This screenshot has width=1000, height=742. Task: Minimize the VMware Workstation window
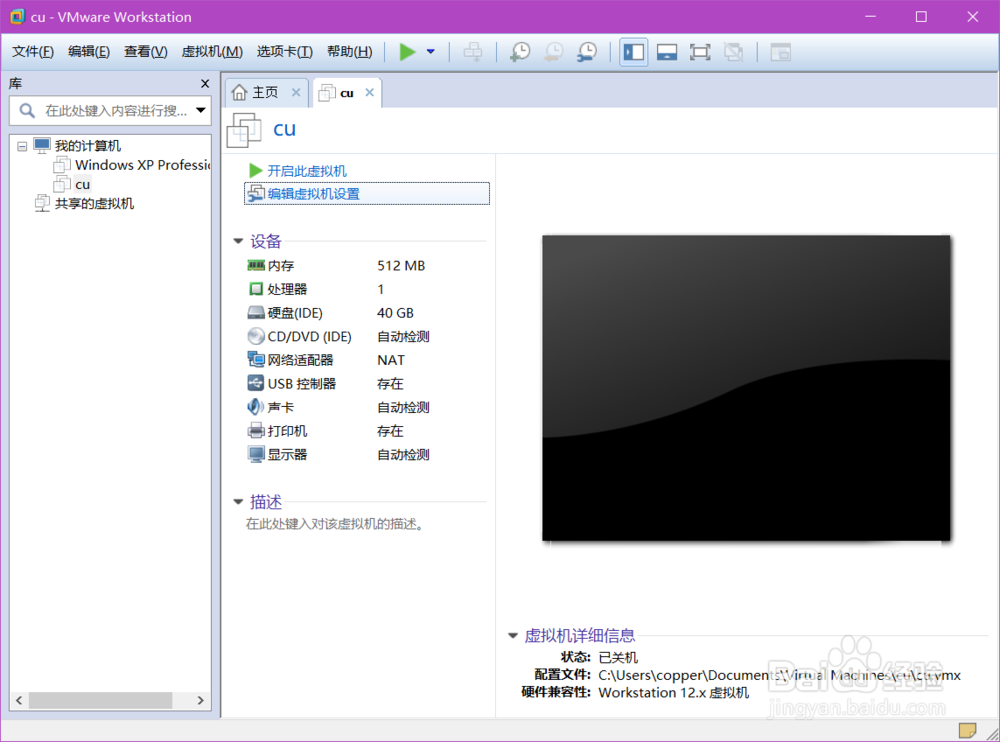point(871,17)
